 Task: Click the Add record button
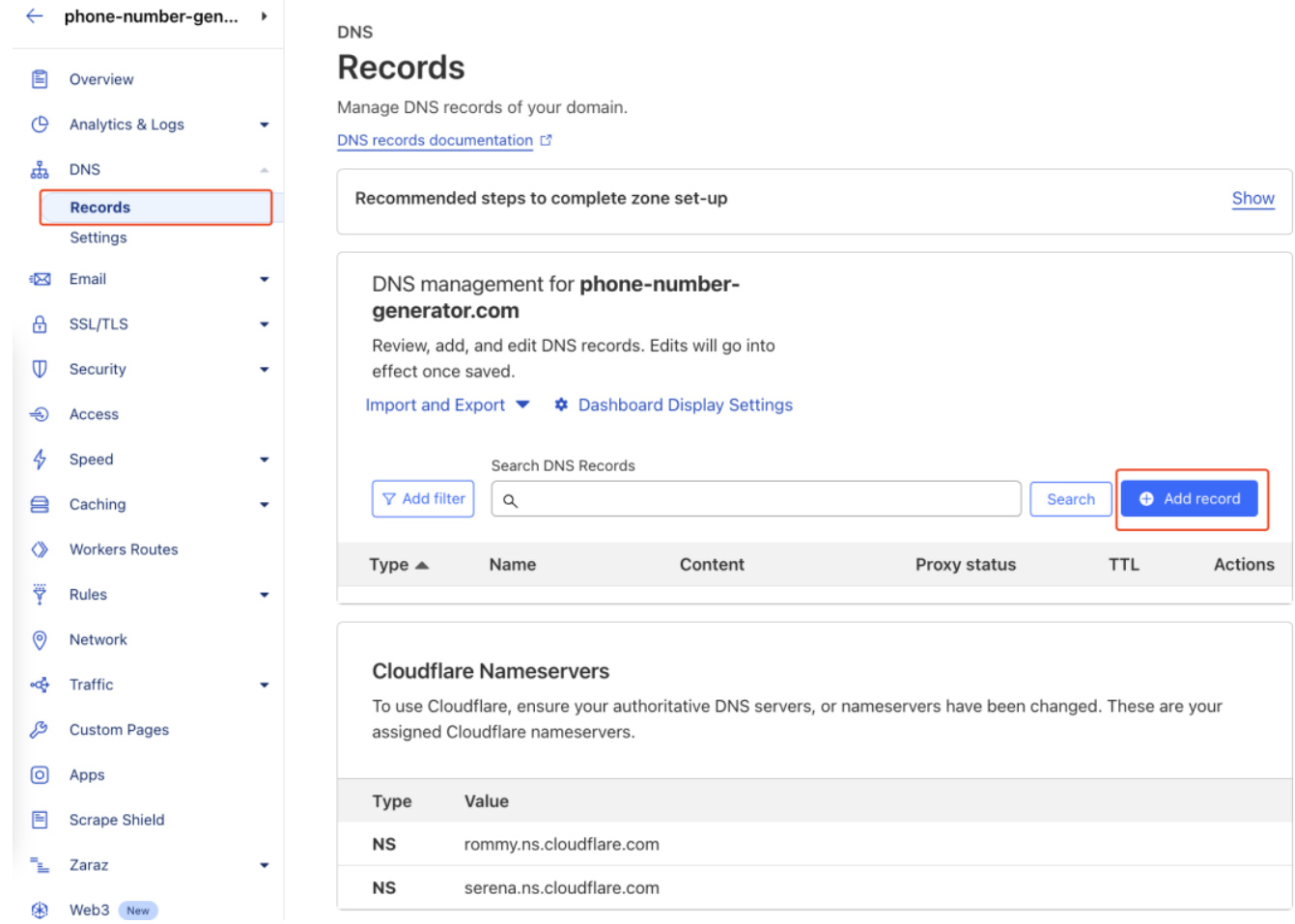(x=1189, y=498)
